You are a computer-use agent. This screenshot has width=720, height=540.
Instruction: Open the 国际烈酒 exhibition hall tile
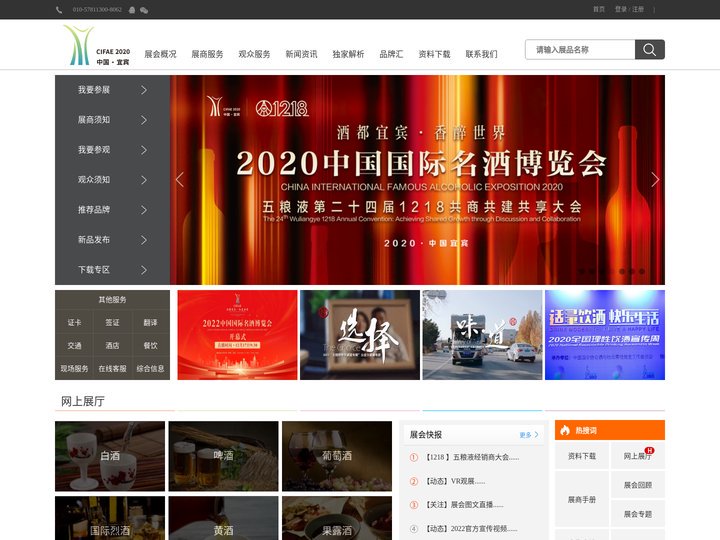110,518
